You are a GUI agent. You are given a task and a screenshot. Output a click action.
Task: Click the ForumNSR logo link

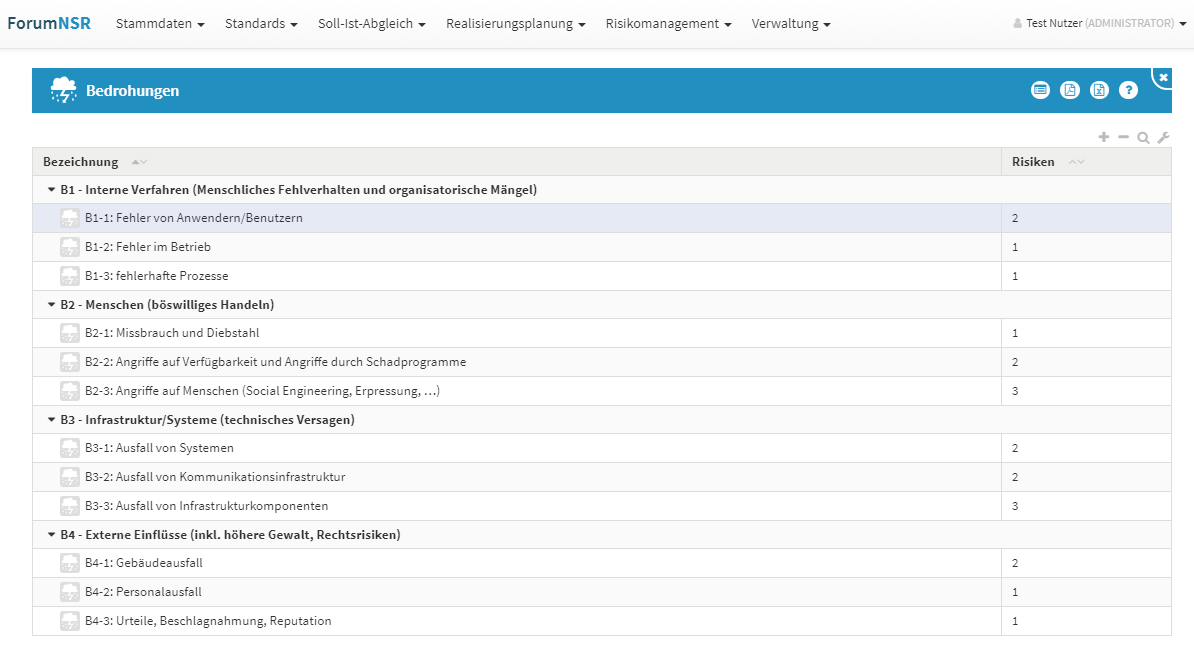(x=49, y=23)
